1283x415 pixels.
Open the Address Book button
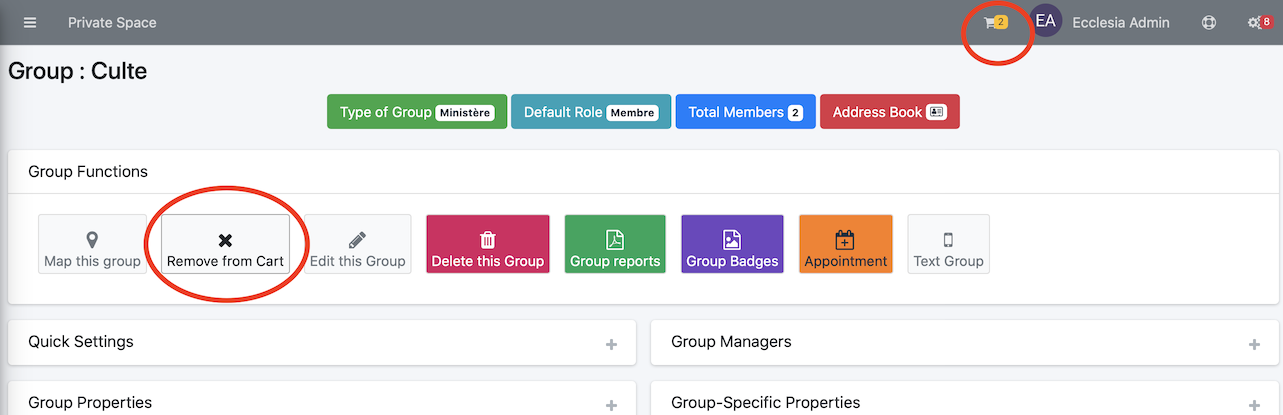pos(890,112)
